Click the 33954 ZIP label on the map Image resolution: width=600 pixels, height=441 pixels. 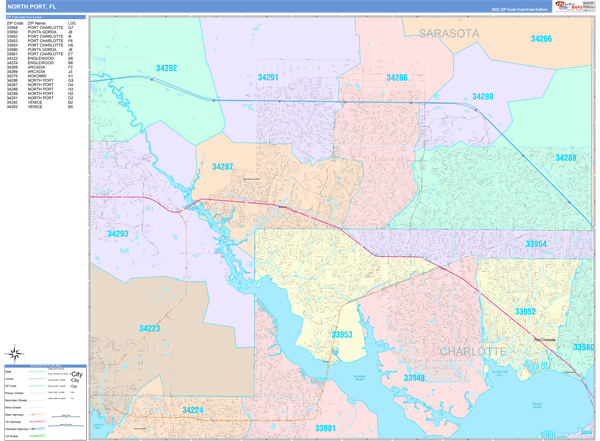[x=536, y=244]
